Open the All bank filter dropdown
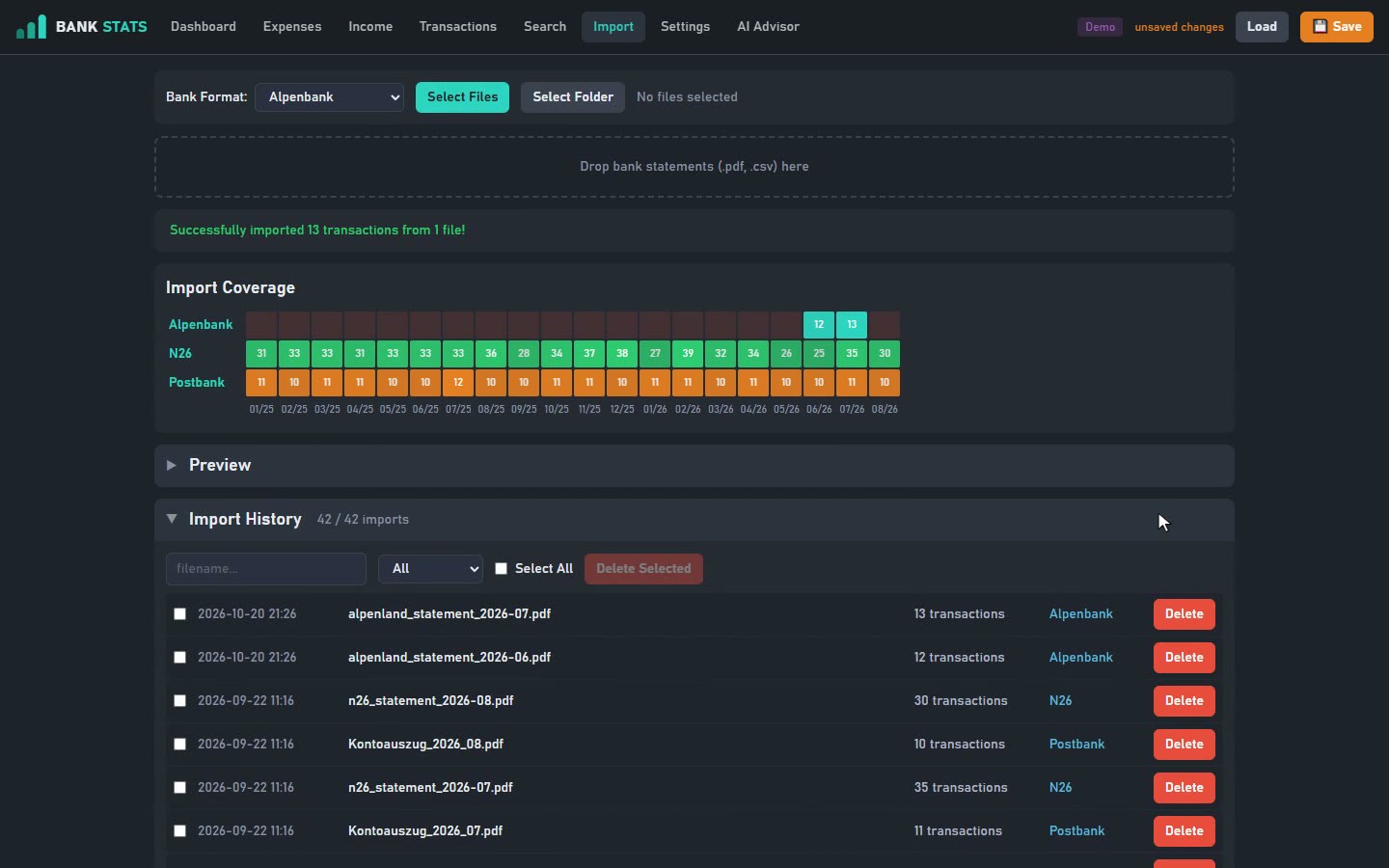This screenshot has width=1389, height=868. [430, 569]
